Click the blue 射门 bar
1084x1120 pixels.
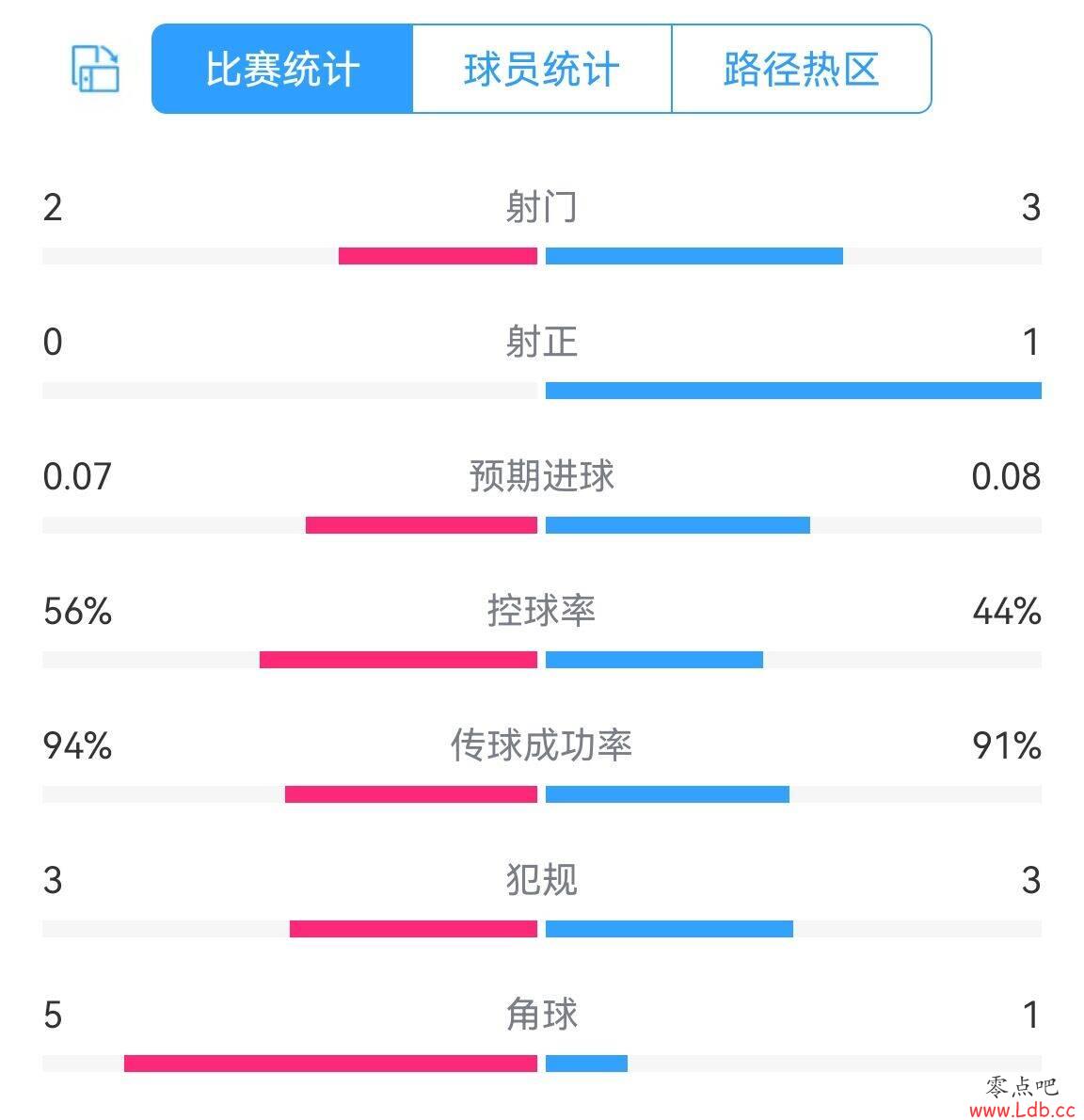tap(694, 256)
